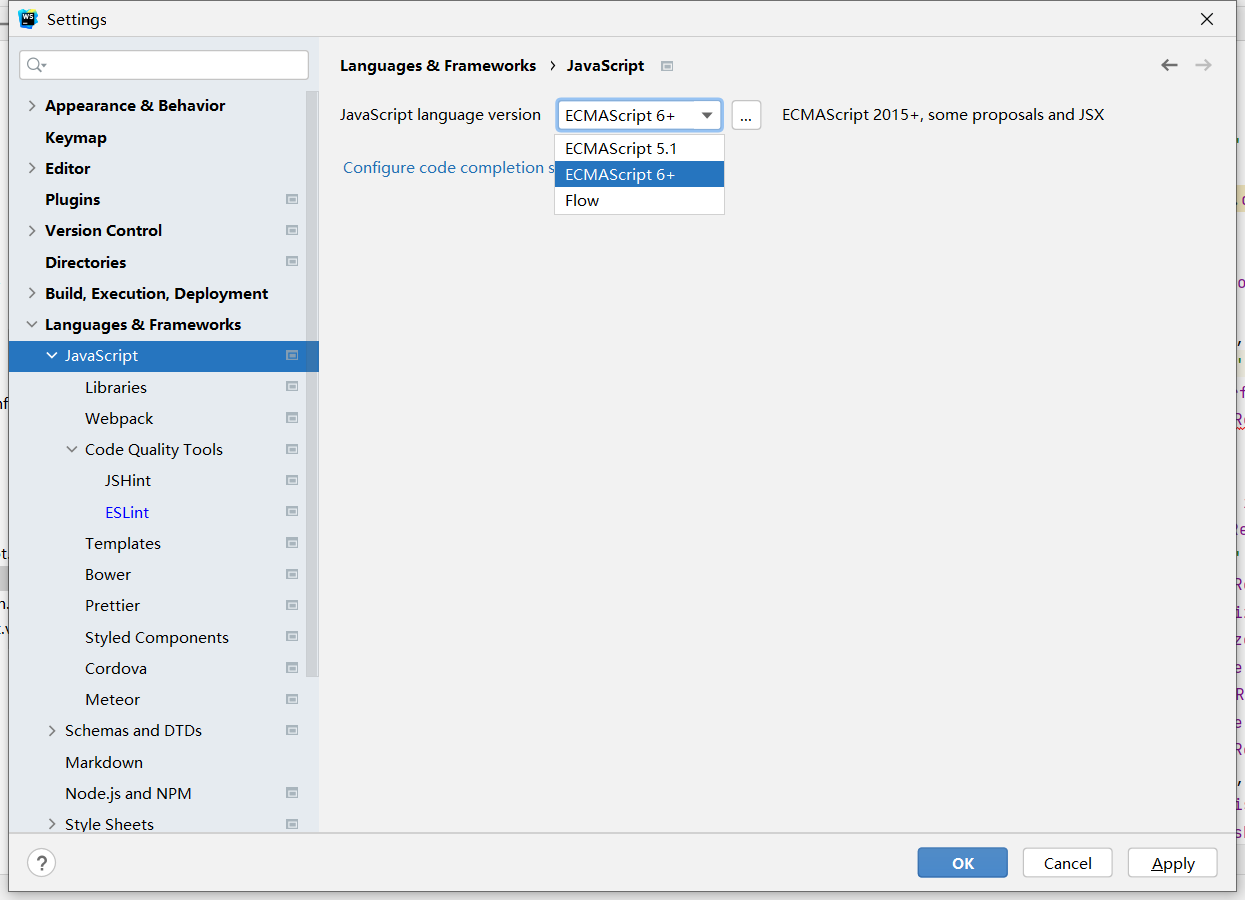Click project icon on Libraries row

(x=292, y=387)
